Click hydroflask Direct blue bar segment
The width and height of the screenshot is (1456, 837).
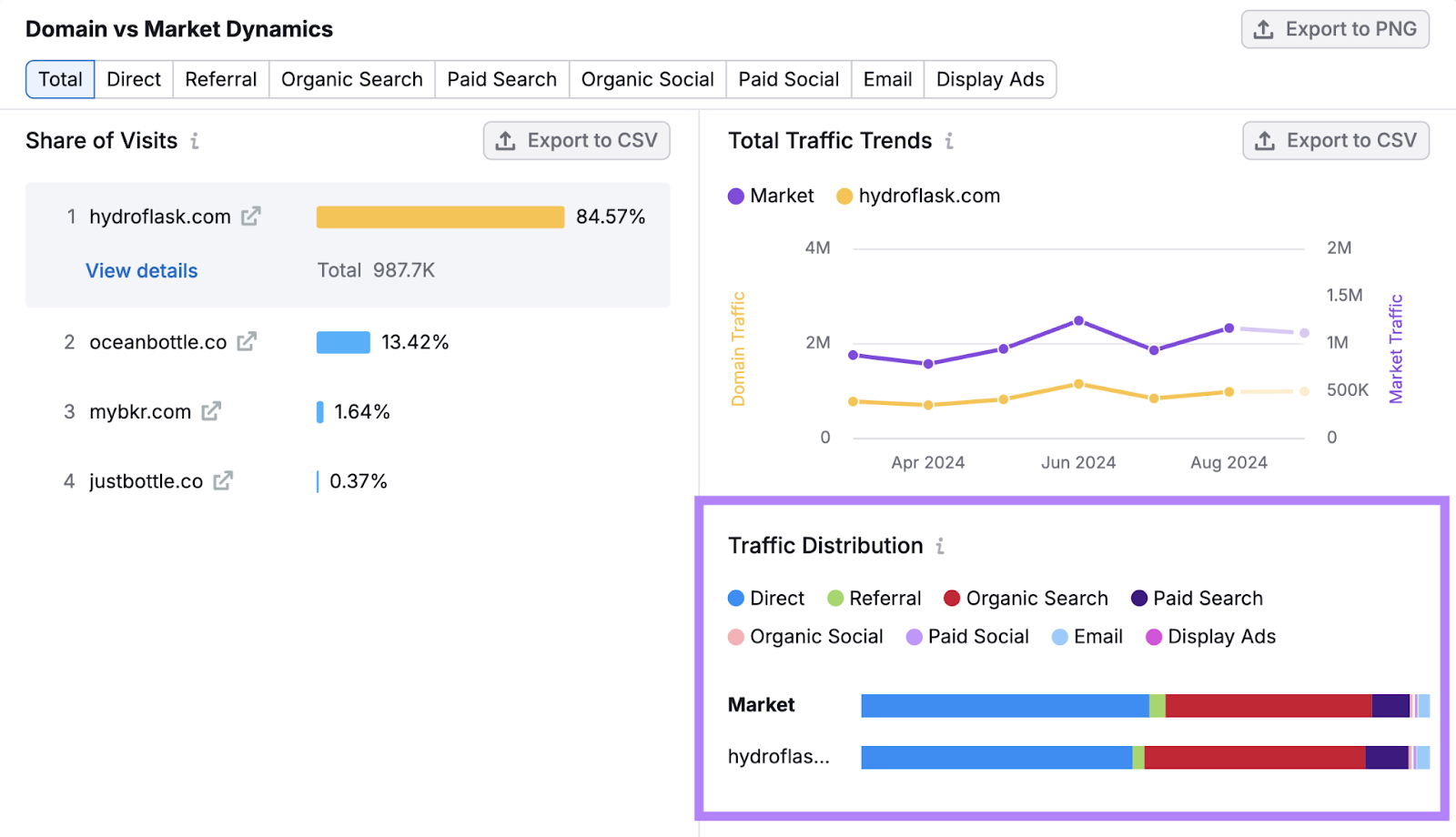[996, 757]
